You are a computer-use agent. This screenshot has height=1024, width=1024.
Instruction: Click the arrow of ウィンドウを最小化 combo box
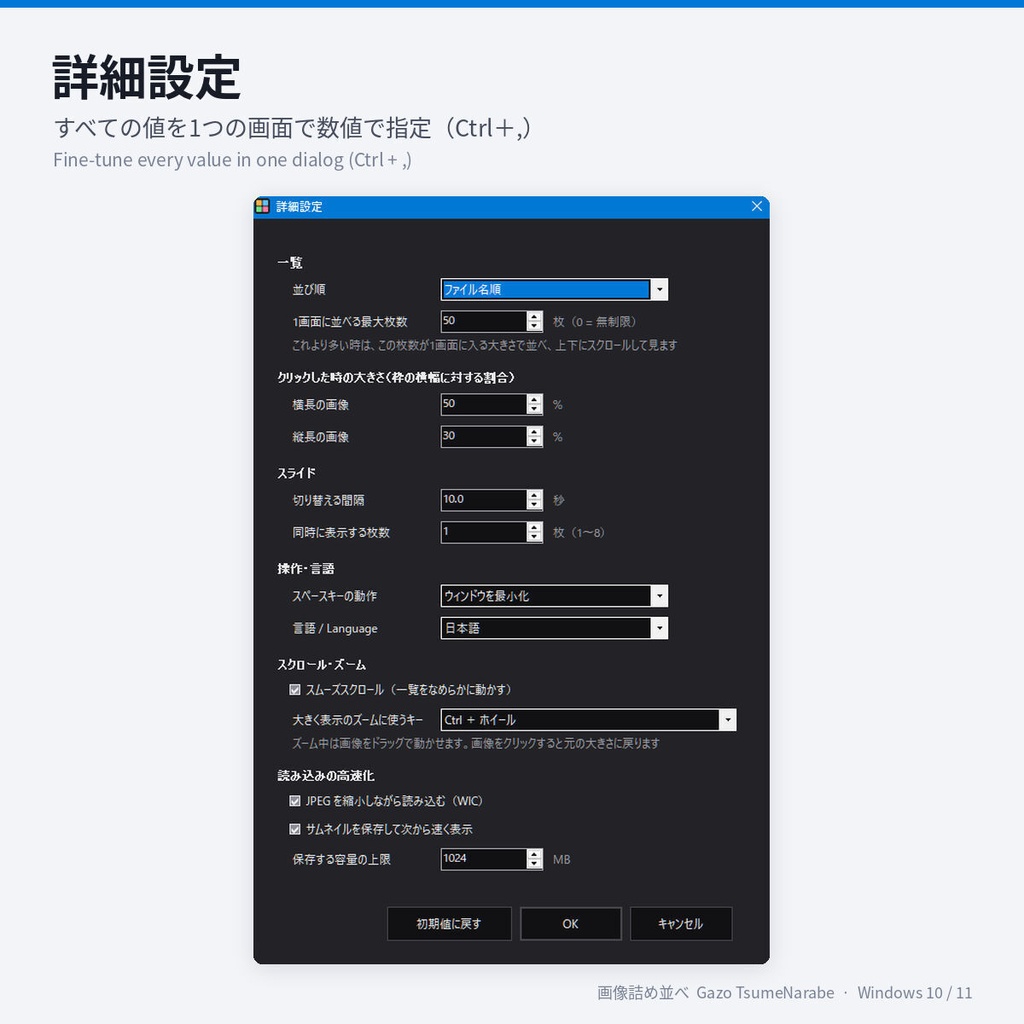(x=660, y=596)
